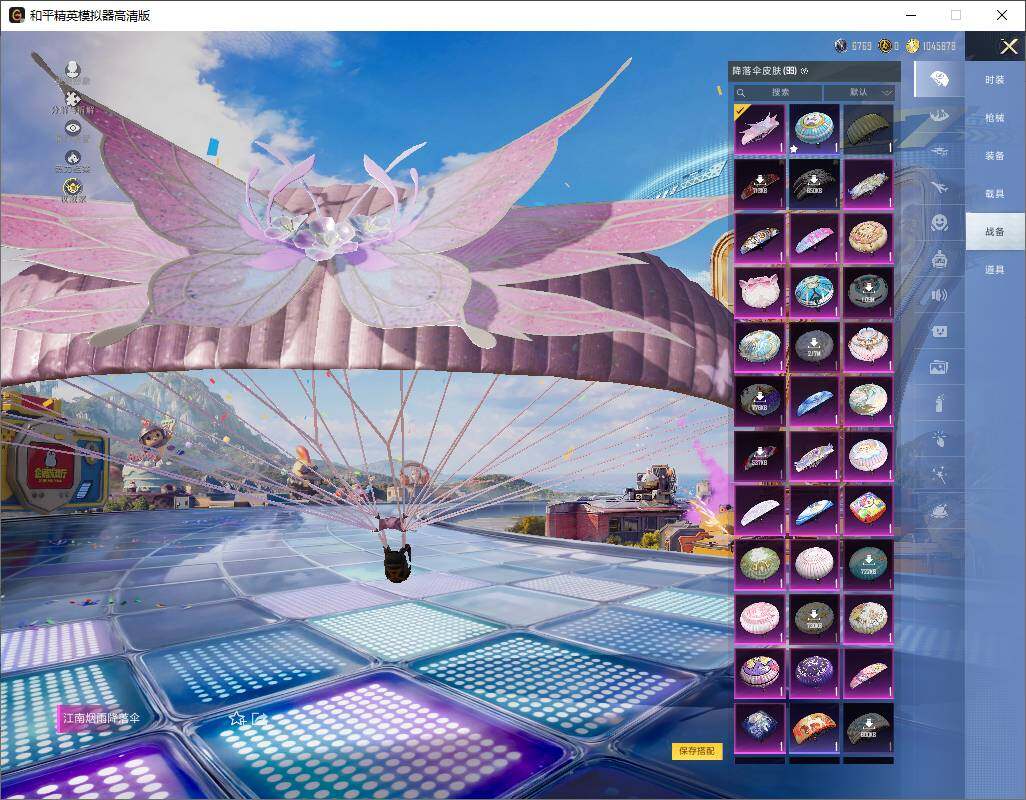Viewport: 1026px width, 800px height.
Task: Select the chat sticker face category icon
Action: pyautogui.click(x=940, y=331)
